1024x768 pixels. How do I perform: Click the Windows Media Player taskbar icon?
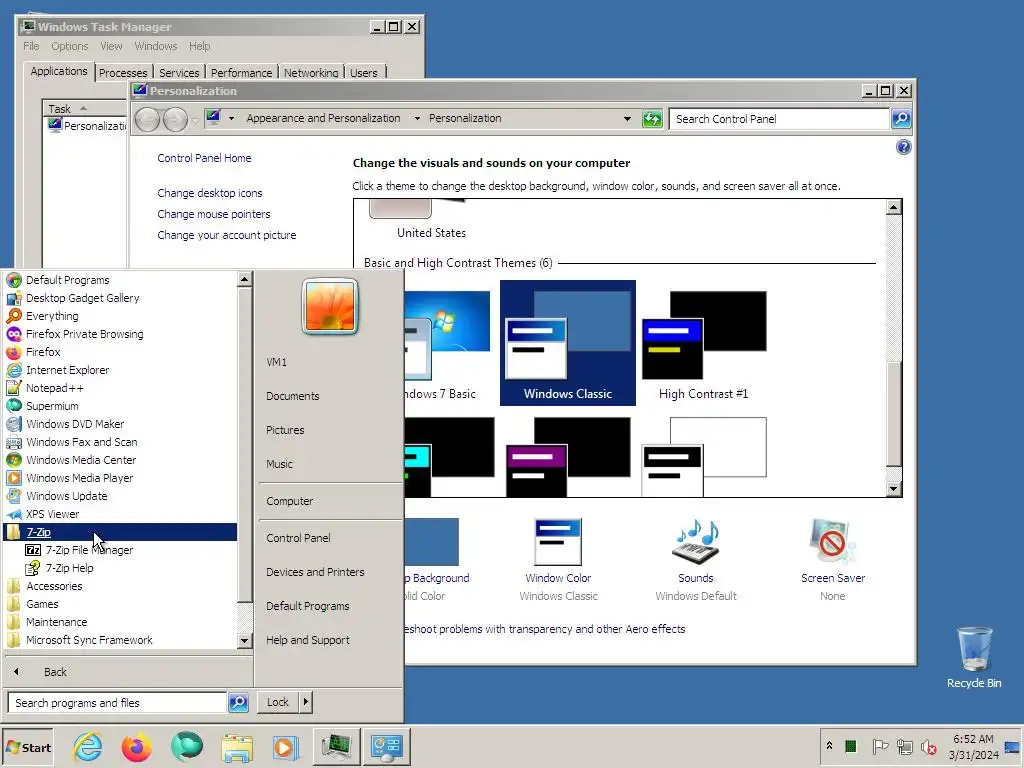(285, 746)
